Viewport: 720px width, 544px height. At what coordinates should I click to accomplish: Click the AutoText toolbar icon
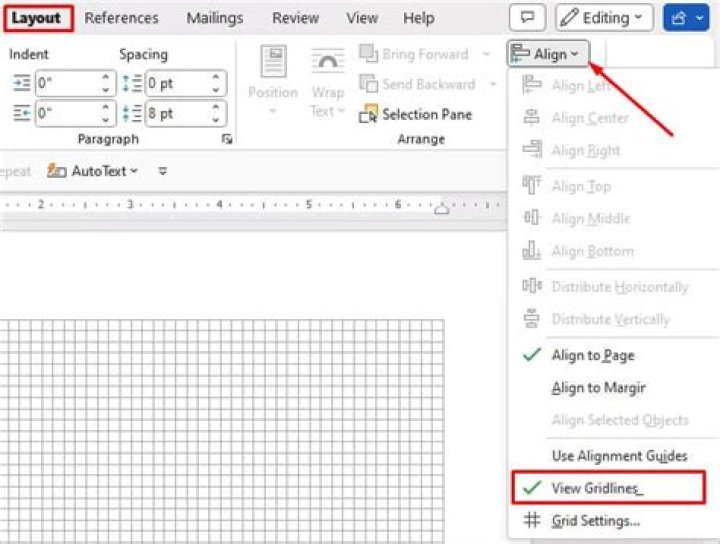pos(58,171)
